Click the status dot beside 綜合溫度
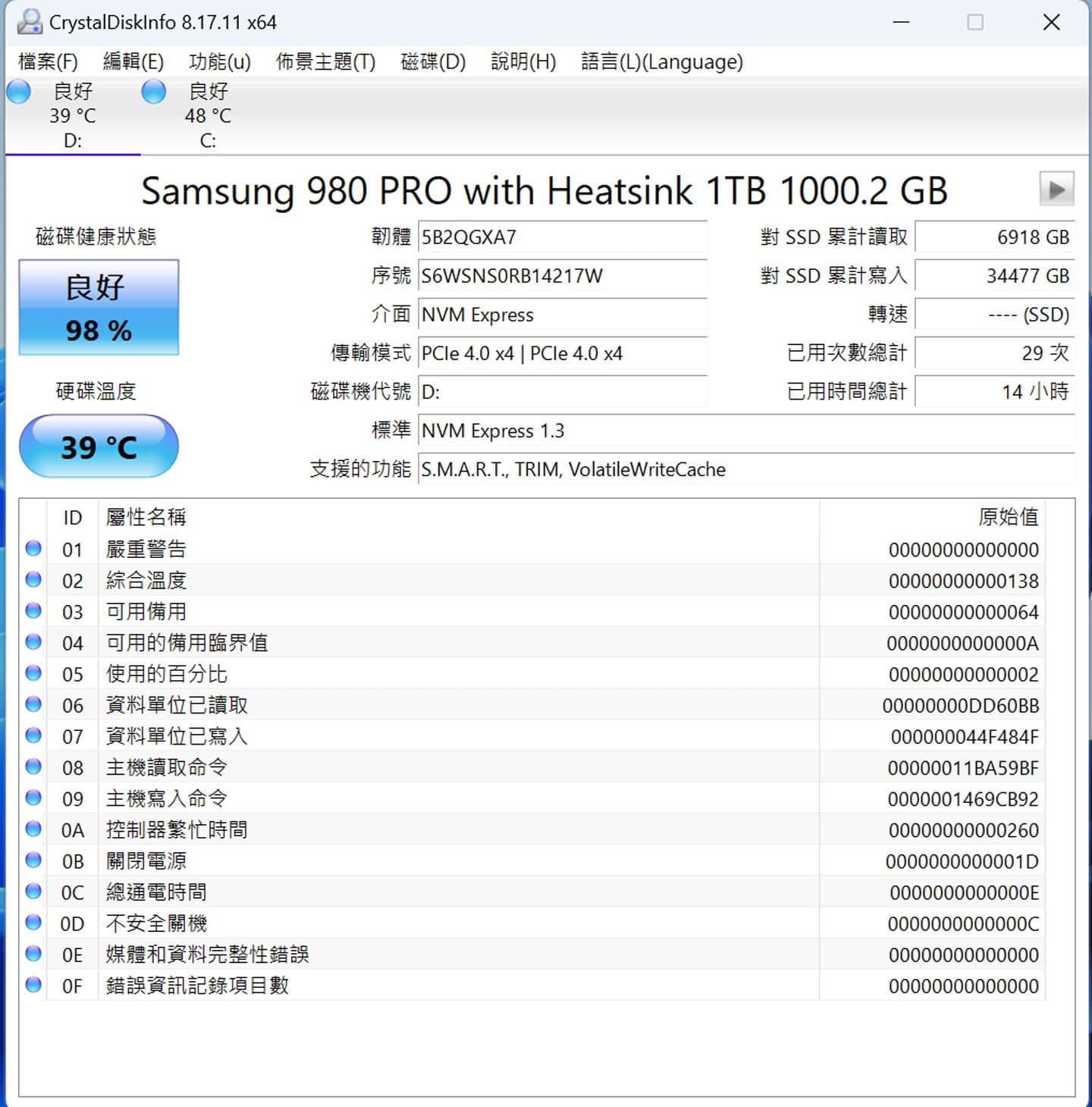 33,579
